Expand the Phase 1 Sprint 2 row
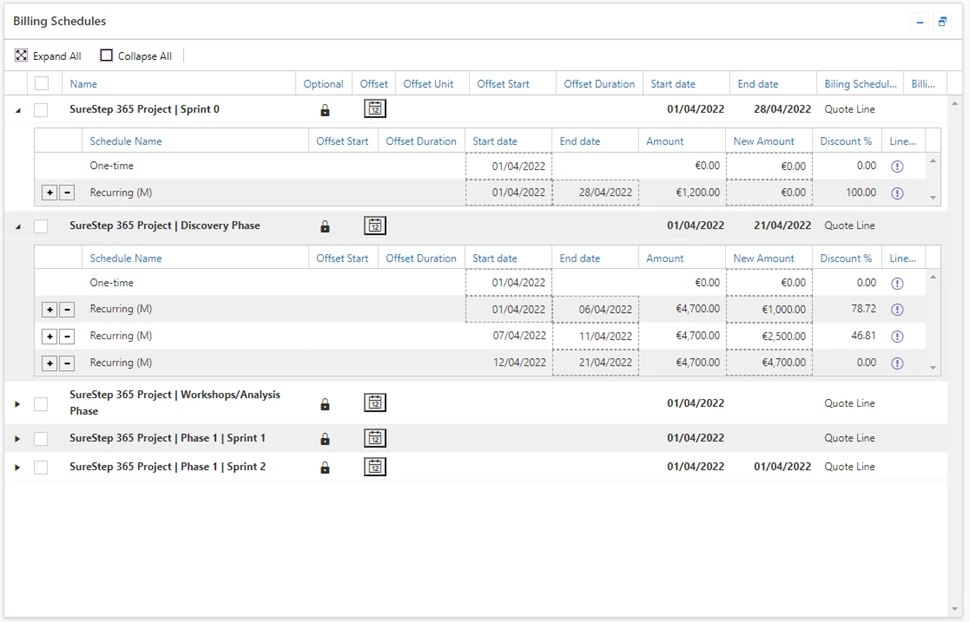This screenshot has height=622, width=970. (17, 467)
